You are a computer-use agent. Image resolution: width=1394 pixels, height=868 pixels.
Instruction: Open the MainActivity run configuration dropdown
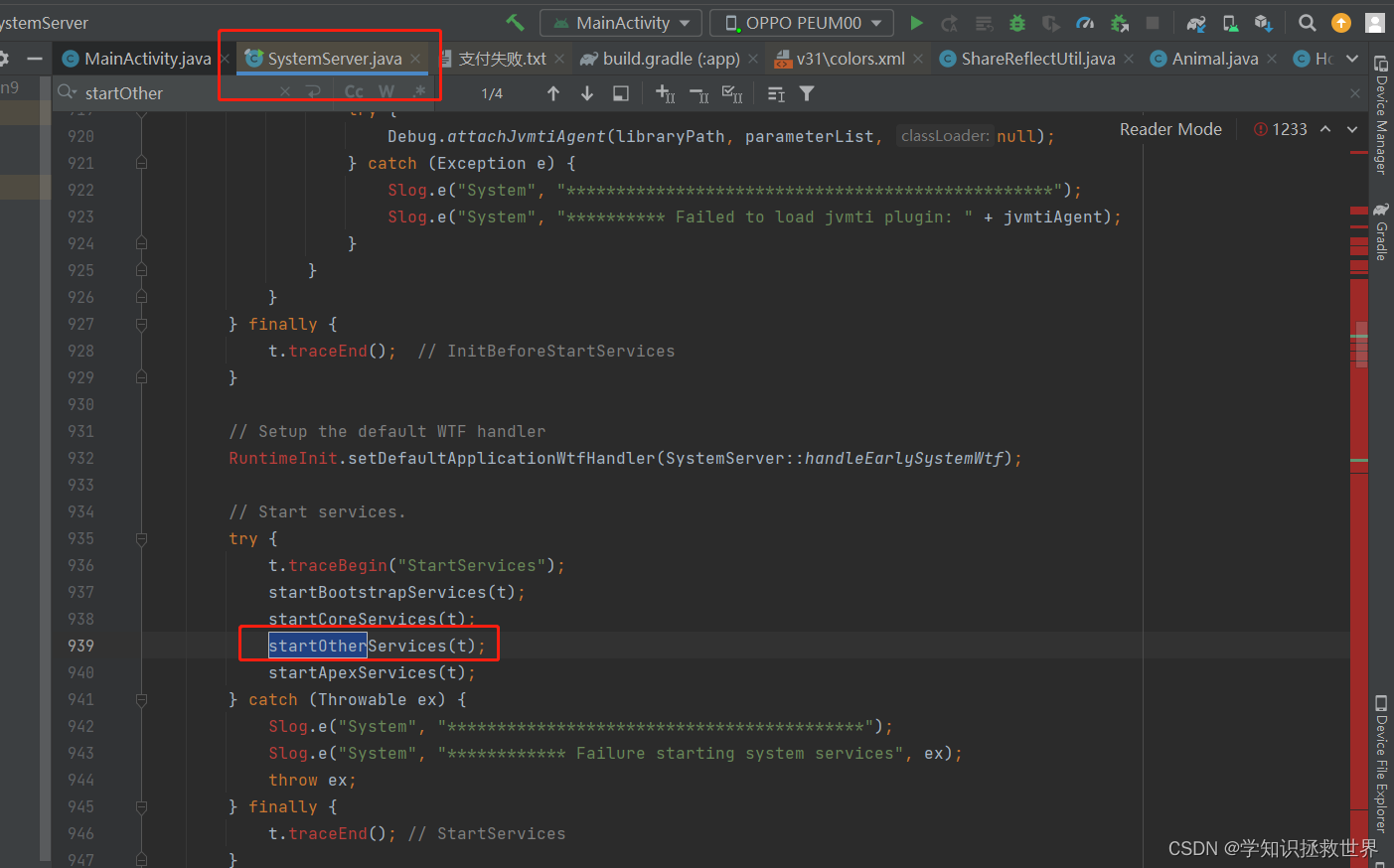(621, 22)
